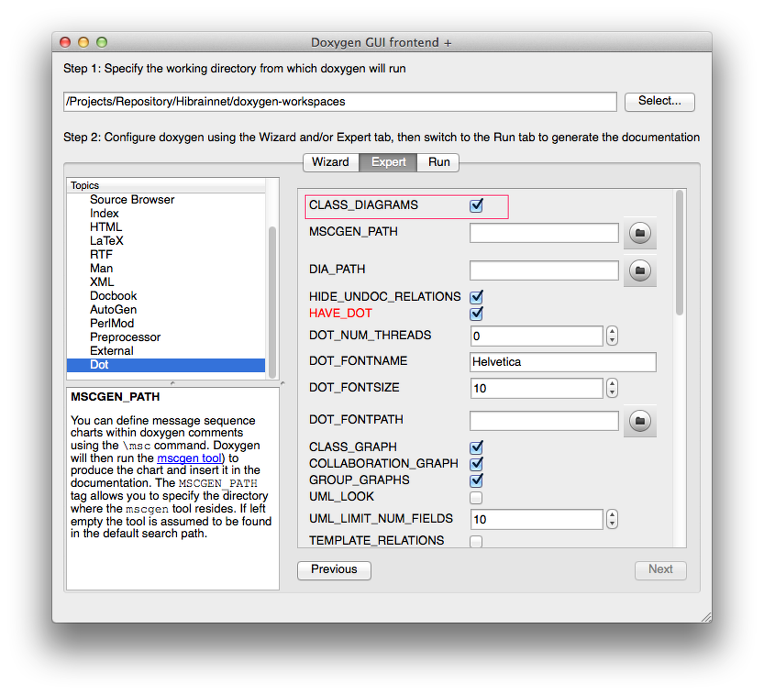Select the Man topic
The height and width of the screenshot is (695, 764).
click(101, 269)
